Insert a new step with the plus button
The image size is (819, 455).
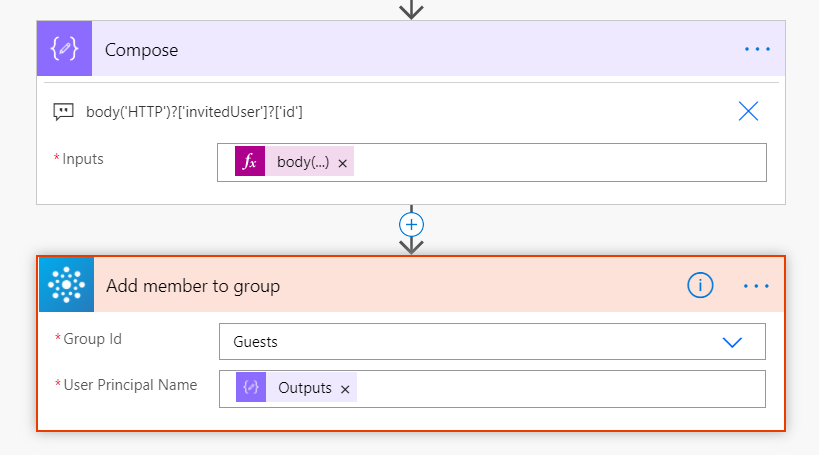[x=411, y=223]
